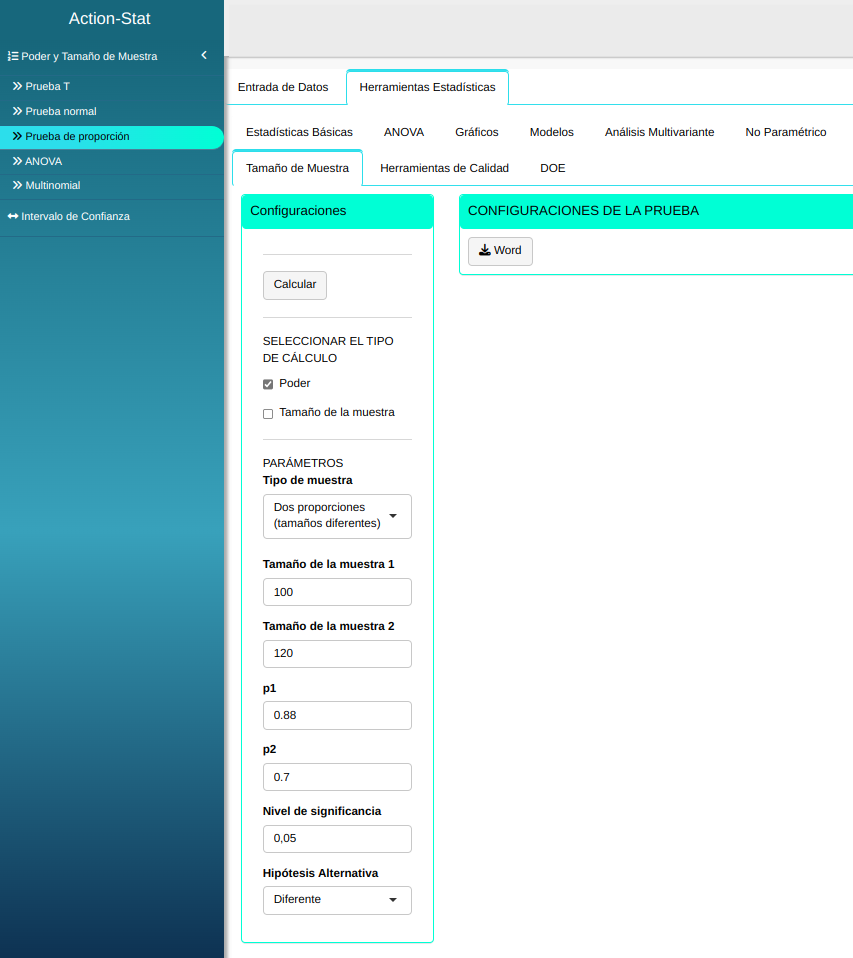Image resolution: width=853 pixels, height=958 pixels.
Task: Uncheck the Poder checkbox
Action: coord(268,384)
